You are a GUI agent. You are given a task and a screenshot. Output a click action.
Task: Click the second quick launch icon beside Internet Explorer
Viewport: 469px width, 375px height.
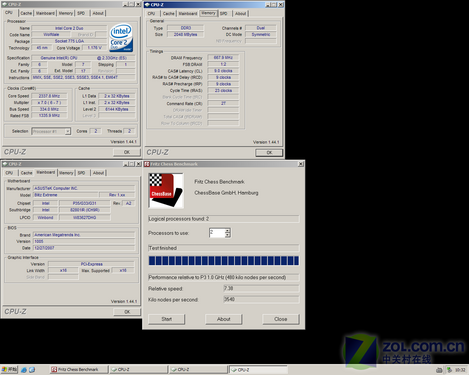[x=32, y=370]
